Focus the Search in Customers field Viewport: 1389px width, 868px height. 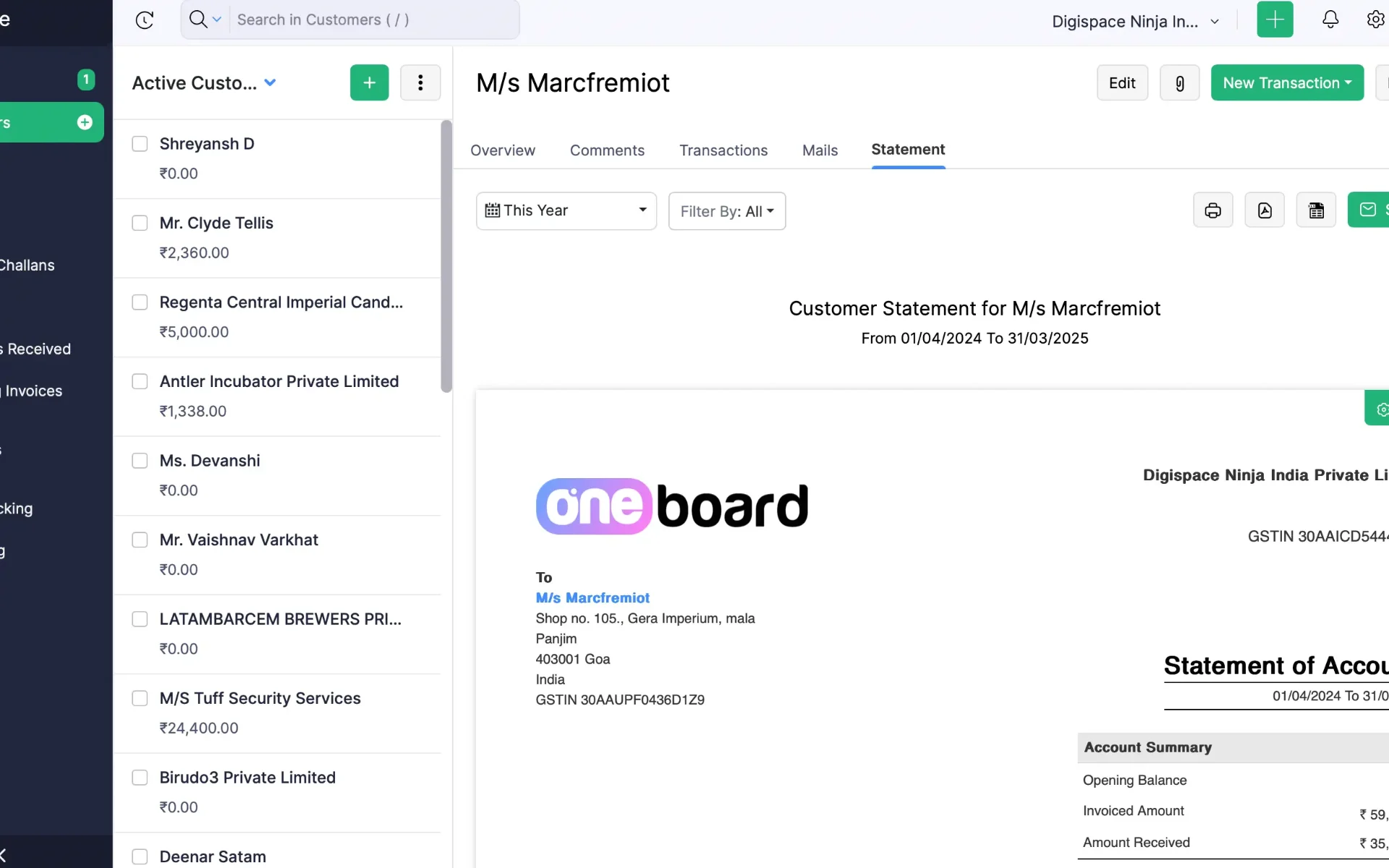point(374,20)
